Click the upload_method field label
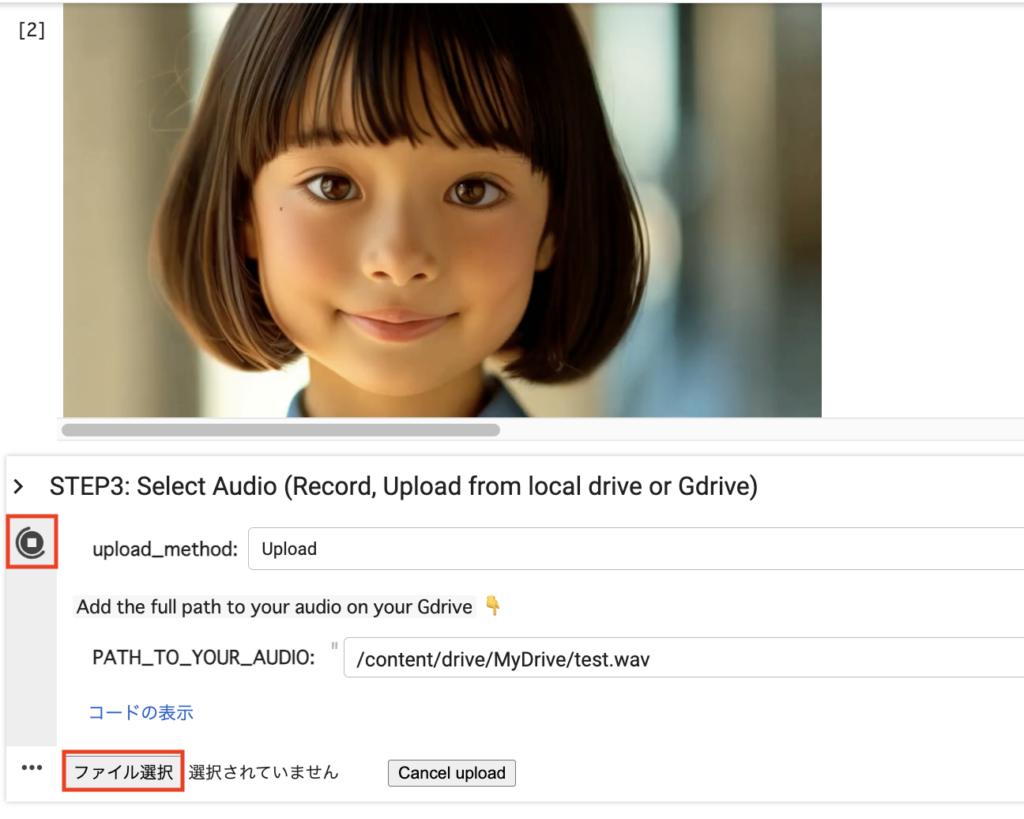 165,549
